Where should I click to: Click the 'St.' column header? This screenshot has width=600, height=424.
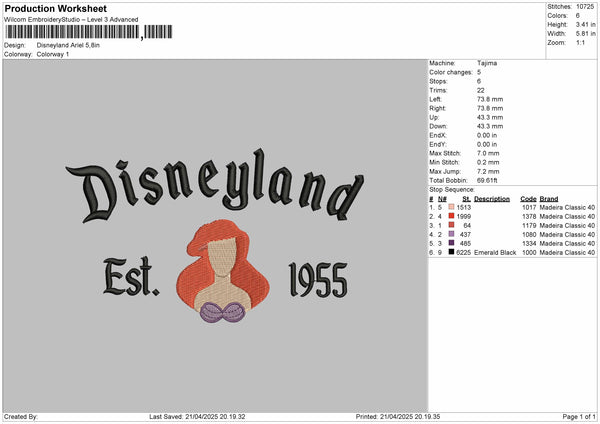click(x=466, y=199)
